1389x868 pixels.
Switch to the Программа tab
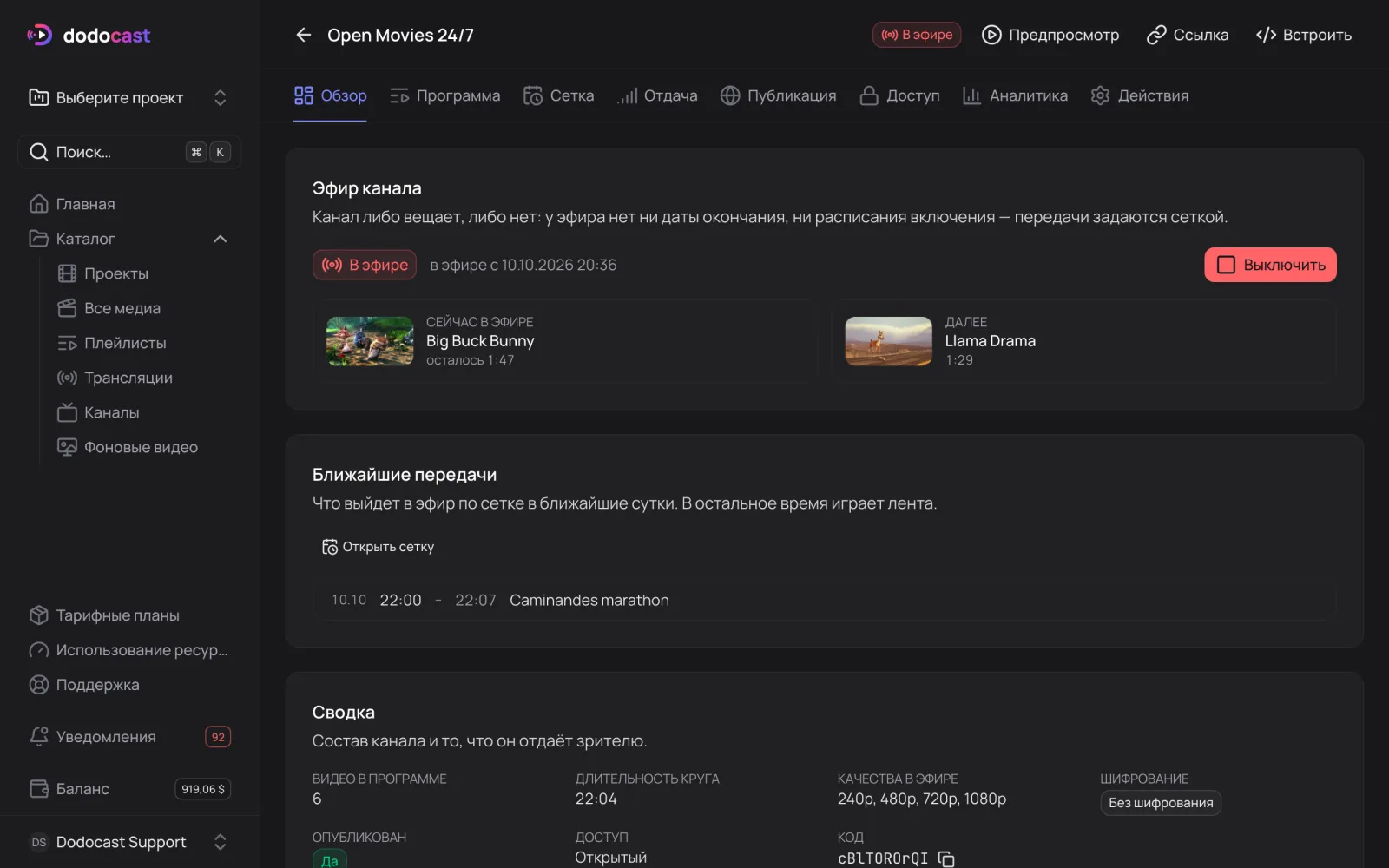click(444, 95)
